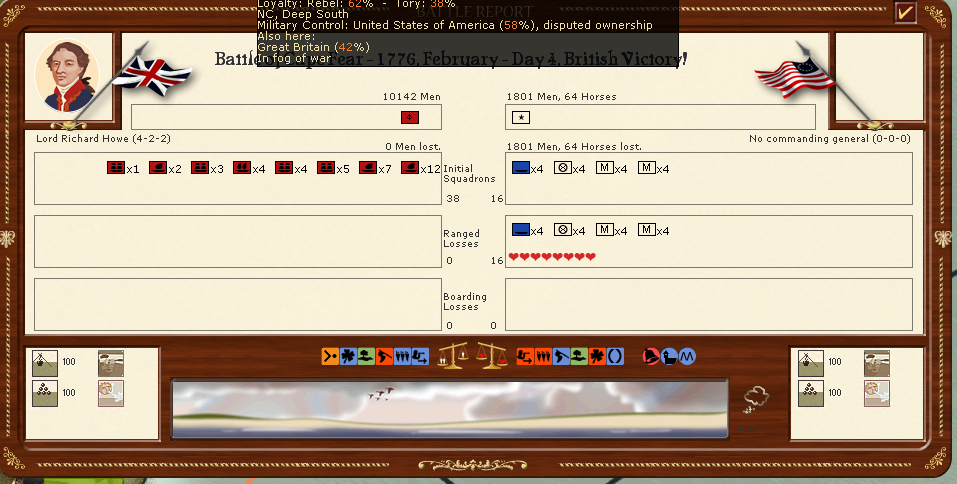This screenshot has height=484, width=957.
Task: Click the rain cloud weather icon
Action: tap(755, 402)
